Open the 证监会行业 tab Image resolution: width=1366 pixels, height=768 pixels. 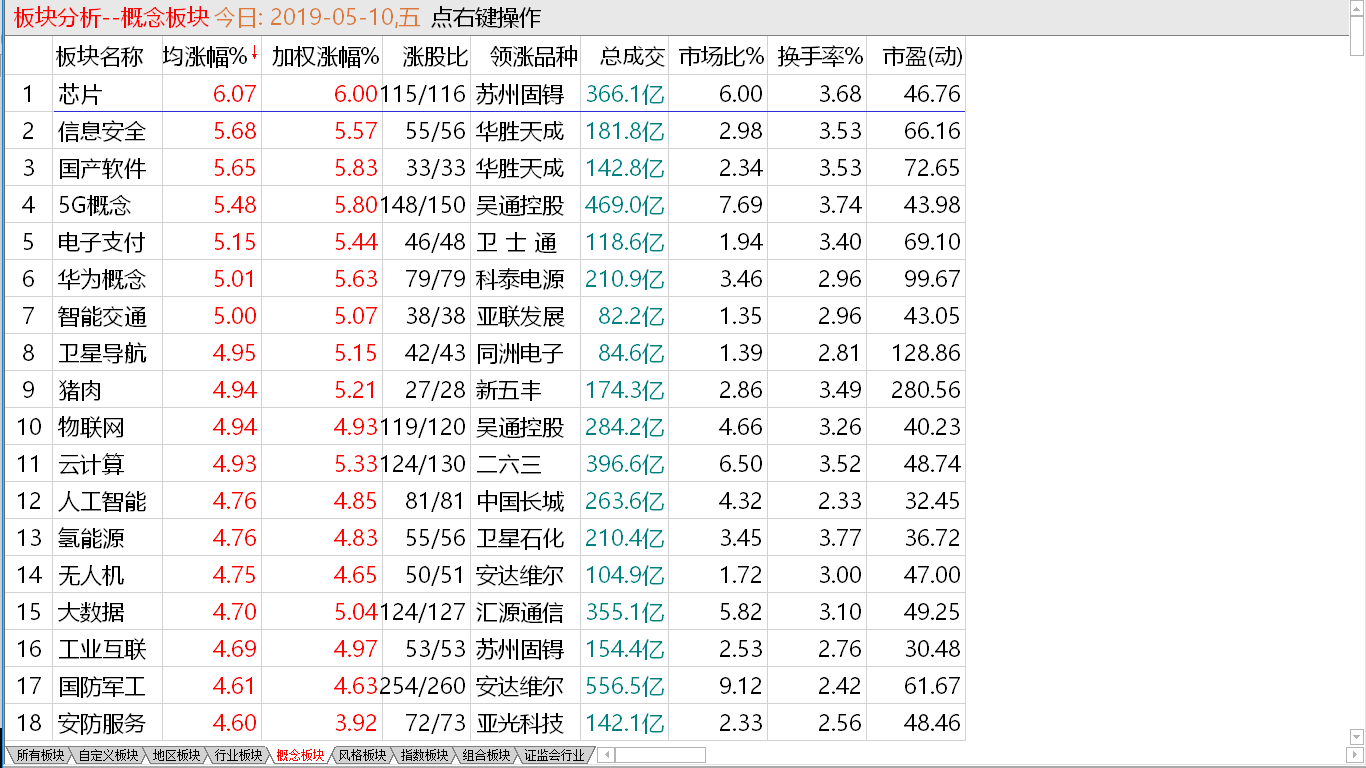[x=555, y=755]
